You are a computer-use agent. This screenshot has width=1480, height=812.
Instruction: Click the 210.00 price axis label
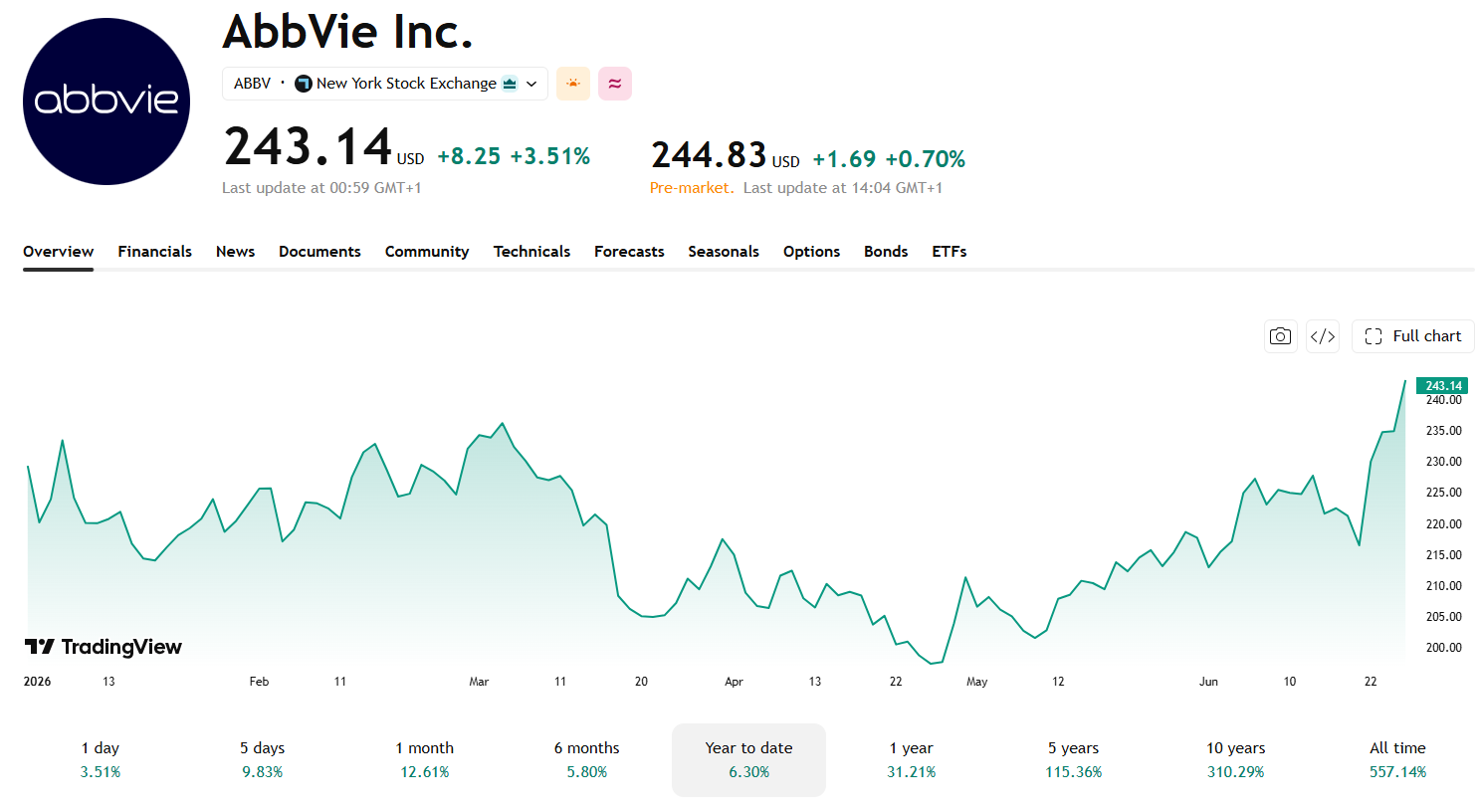(1444, 586)
